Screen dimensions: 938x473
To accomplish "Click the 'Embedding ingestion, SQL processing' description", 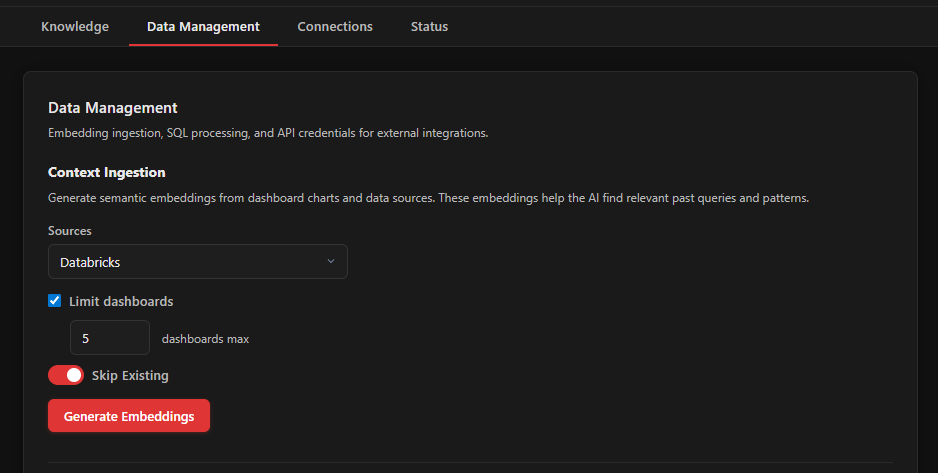I will (x=268, y=133).
